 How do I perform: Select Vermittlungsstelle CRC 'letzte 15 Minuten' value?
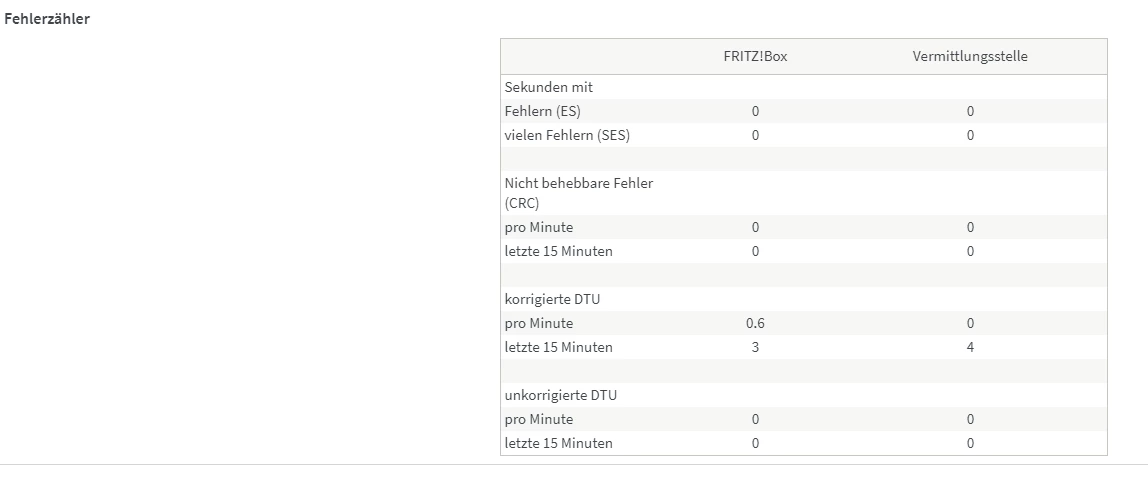pos(970,251)
